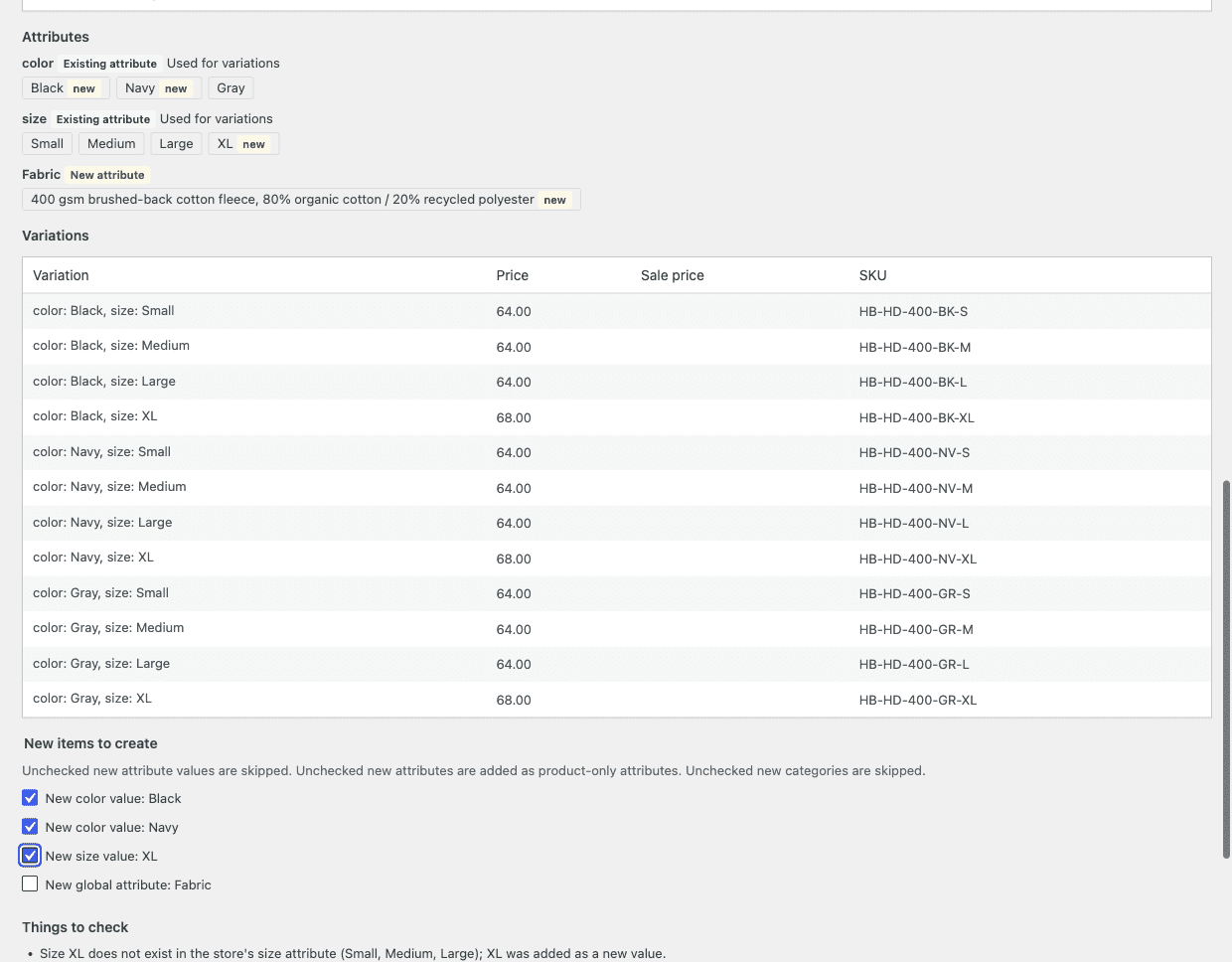Image resolution: width=1232 pixels, height=962 pixels.
Task: Click the page vertical scrollbar
Action: 1226,669
